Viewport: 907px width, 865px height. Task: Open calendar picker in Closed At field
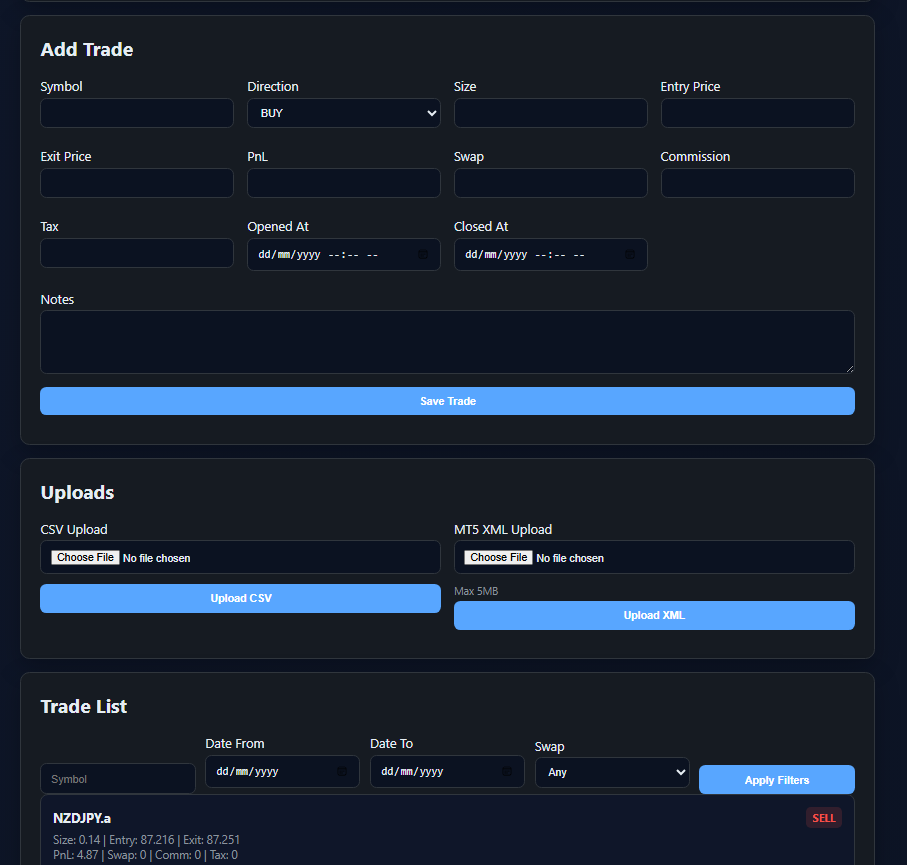(630, 255)
